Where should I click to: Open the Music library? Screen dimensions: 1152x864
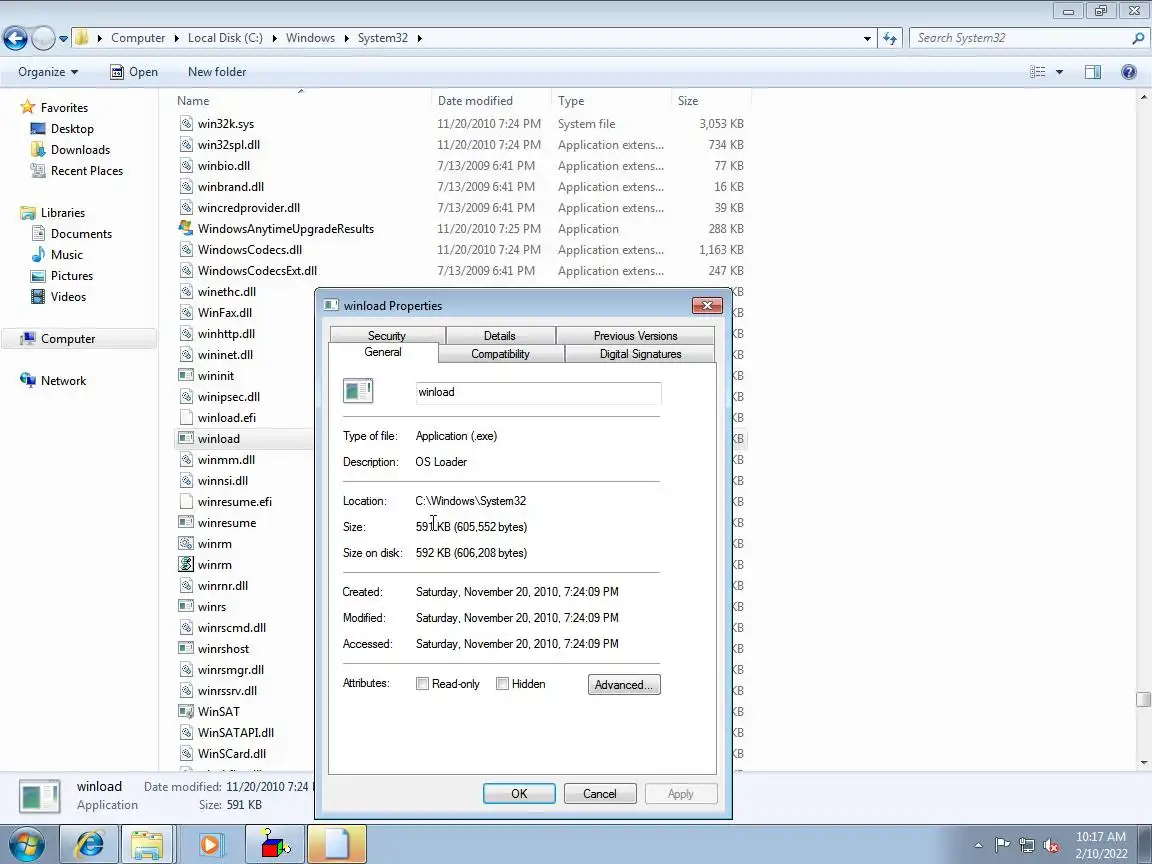point(66,255)
